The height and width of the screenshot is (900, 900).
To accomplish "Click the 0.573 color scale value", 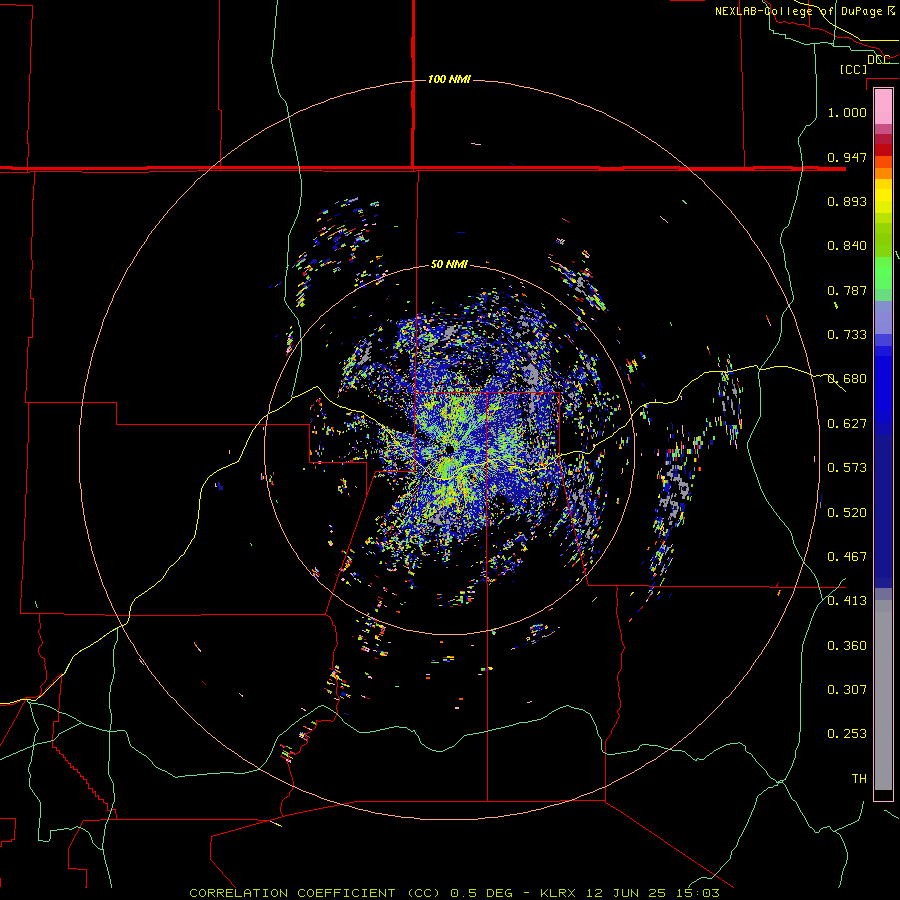I will tap(847, 468).
